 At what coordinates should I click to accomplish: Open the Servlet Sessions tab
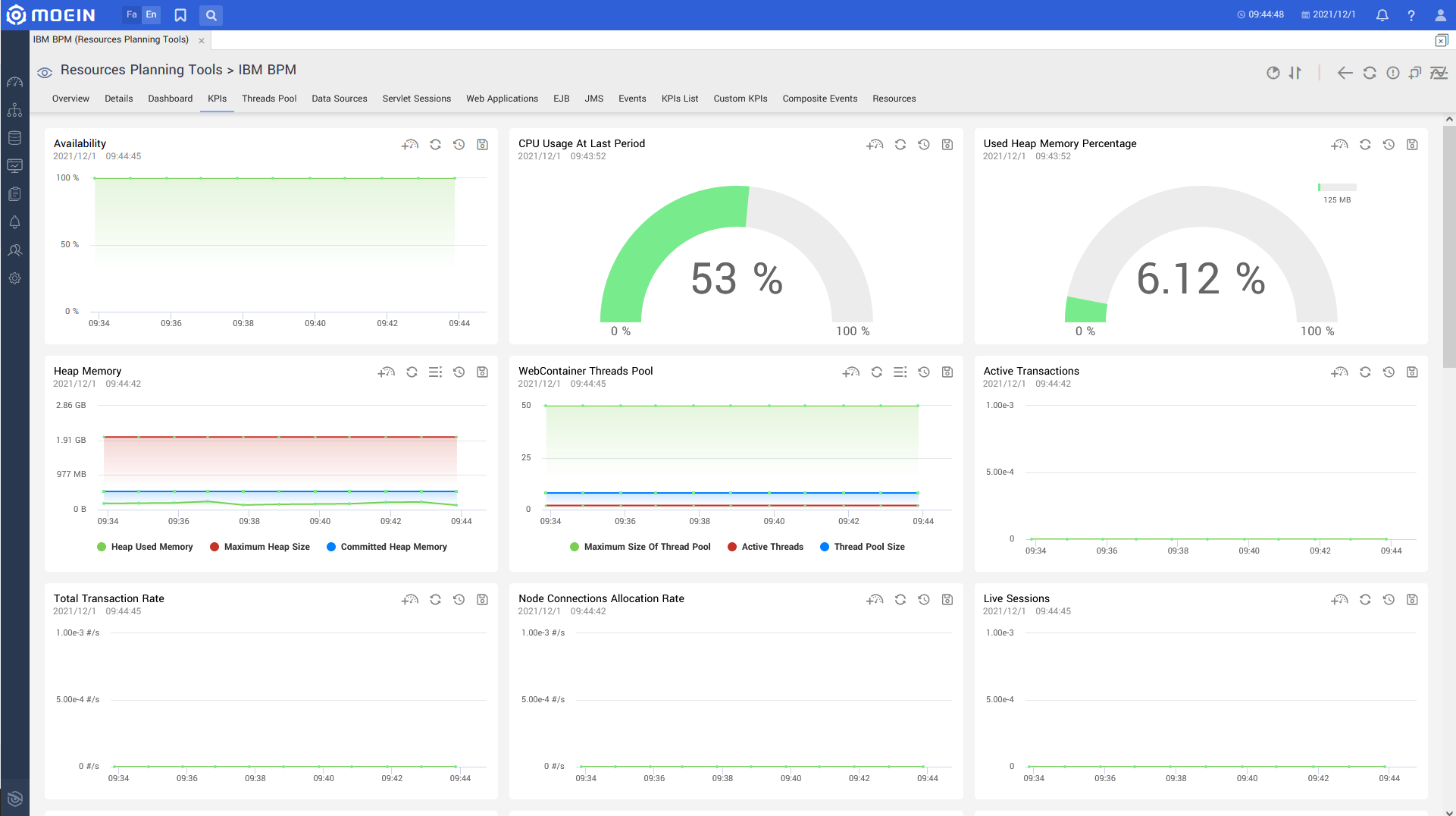pyautogui.click(x=416, y=99)
